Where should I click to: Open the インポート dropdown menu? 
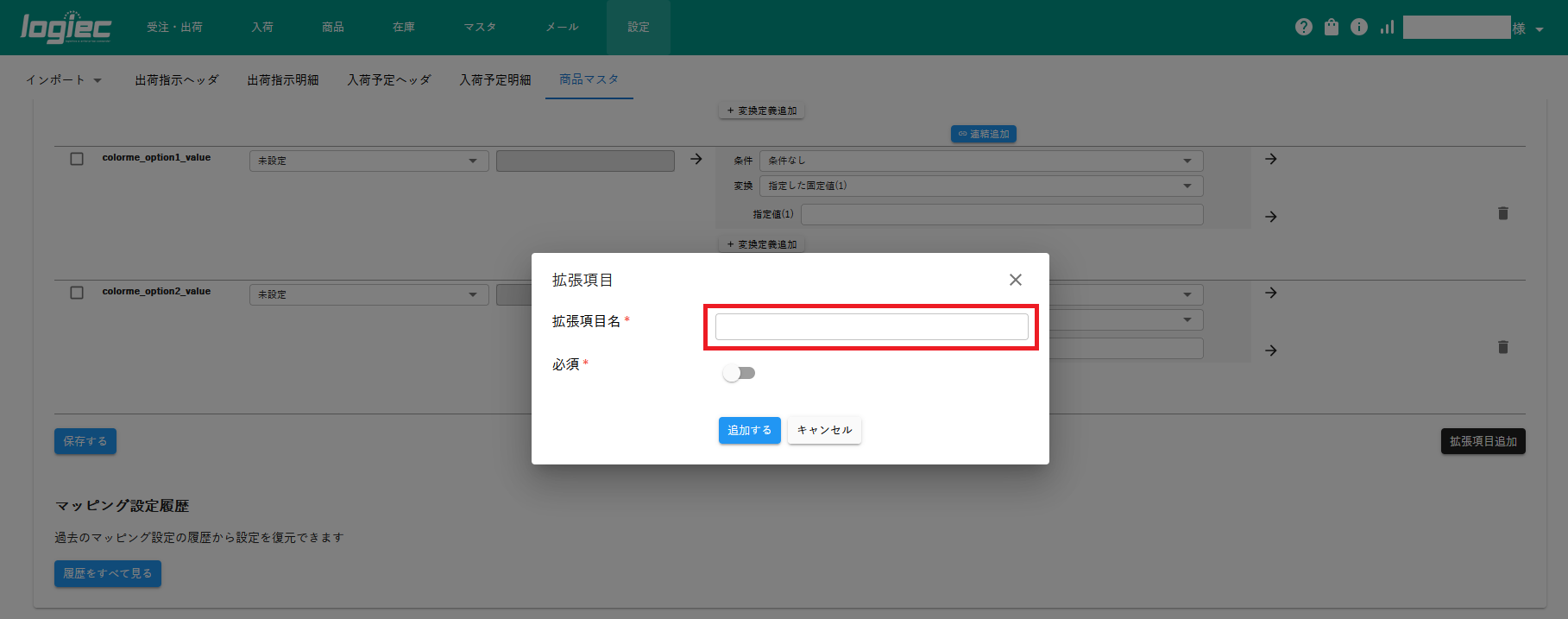click(64, 80)
